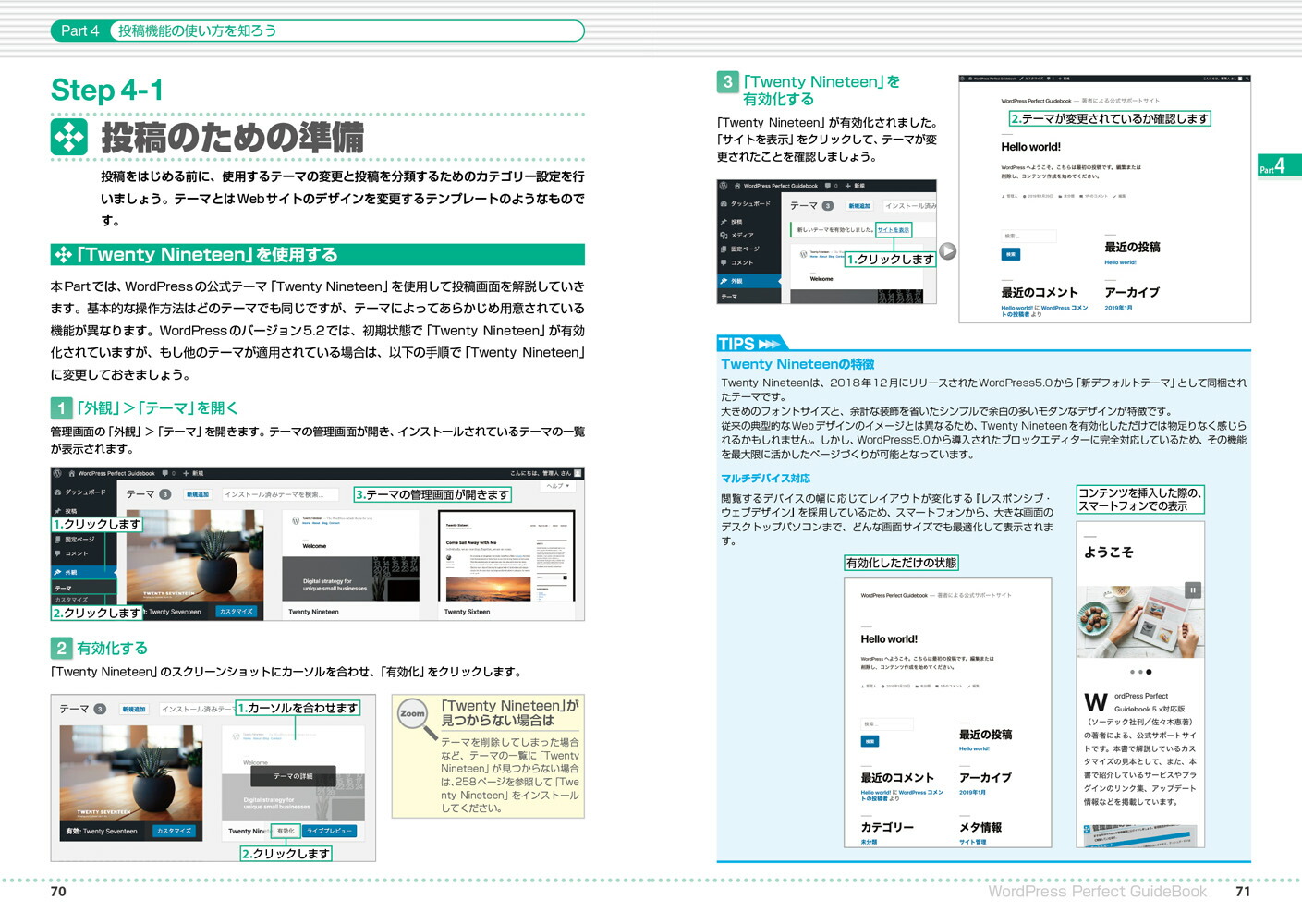Click WordPress Perfect Guidebook site title in top-right preview
Screen dimensions: 1302x924
[x=1036, y=101]
